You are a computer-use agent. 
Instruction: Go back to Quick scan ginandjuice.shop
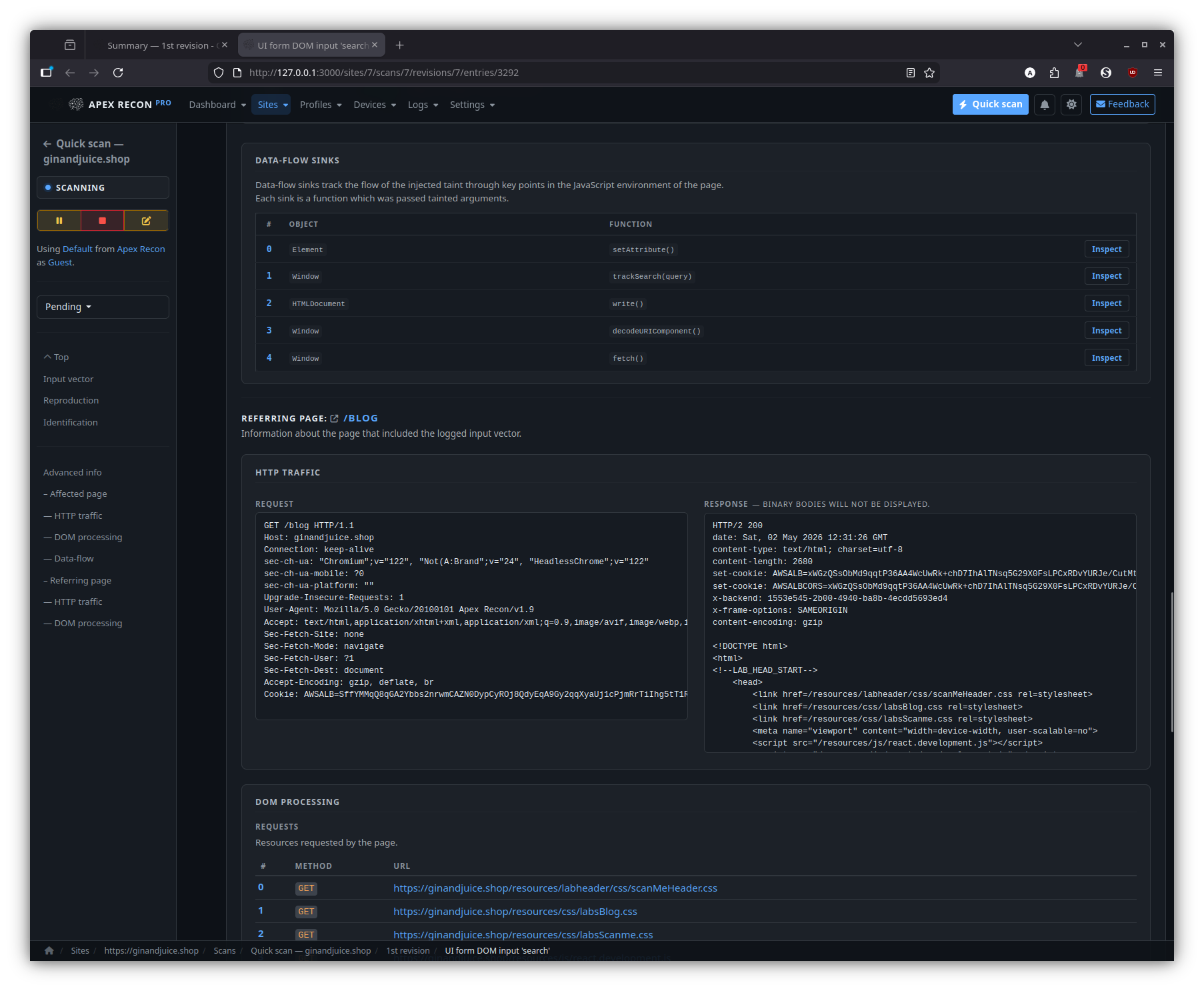click(x=87, y=151)
